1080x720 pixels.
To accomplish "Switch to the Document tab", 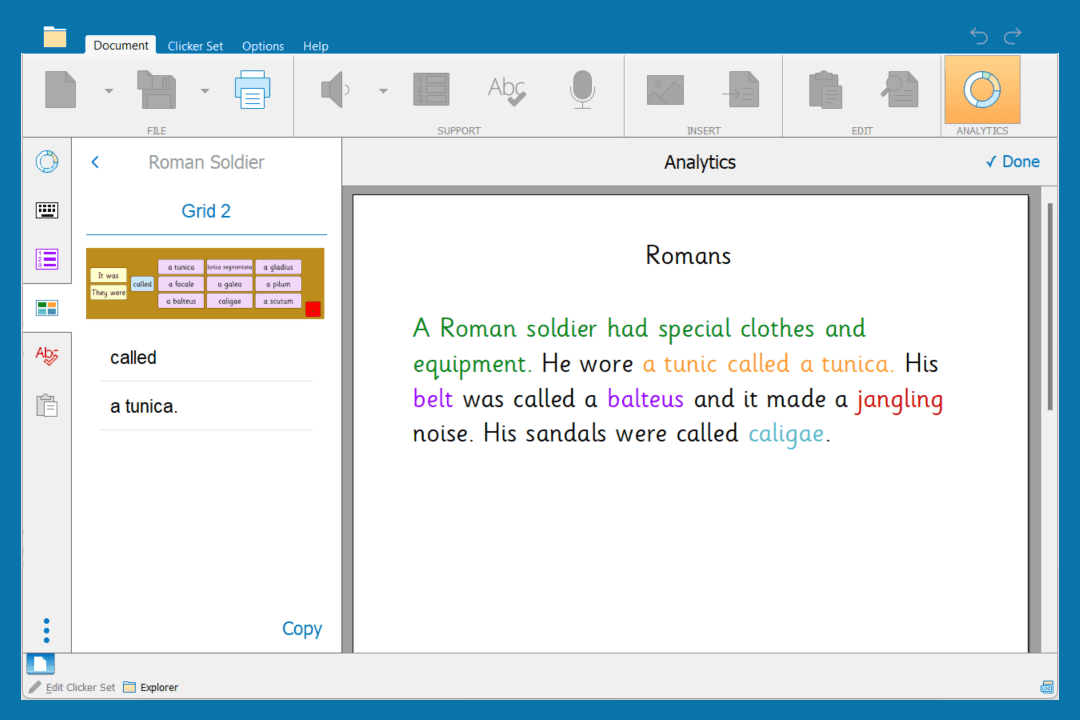I will tap(121, 45).
